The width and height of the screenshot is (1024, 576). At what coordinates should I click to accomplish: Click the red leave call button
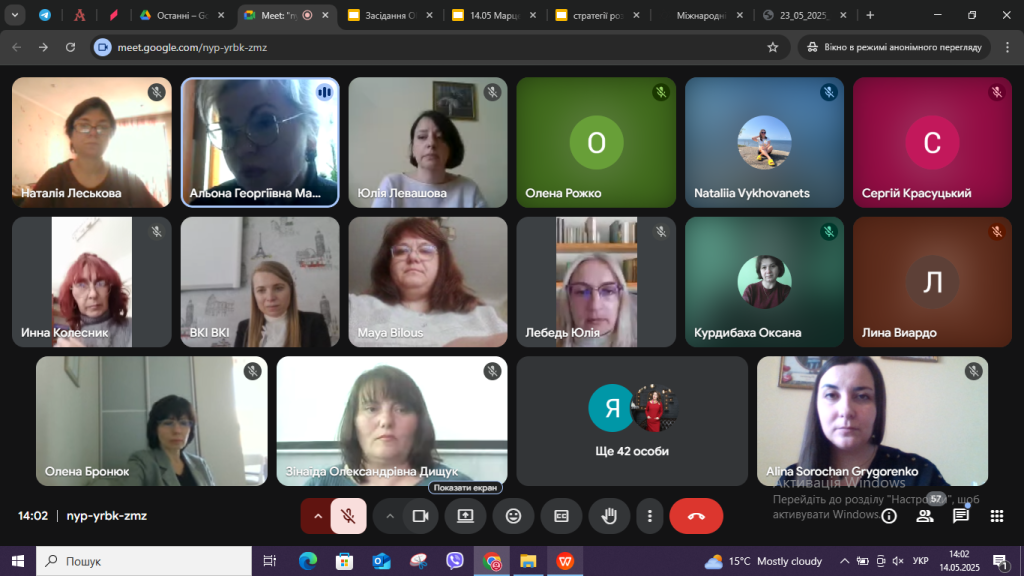696,516
